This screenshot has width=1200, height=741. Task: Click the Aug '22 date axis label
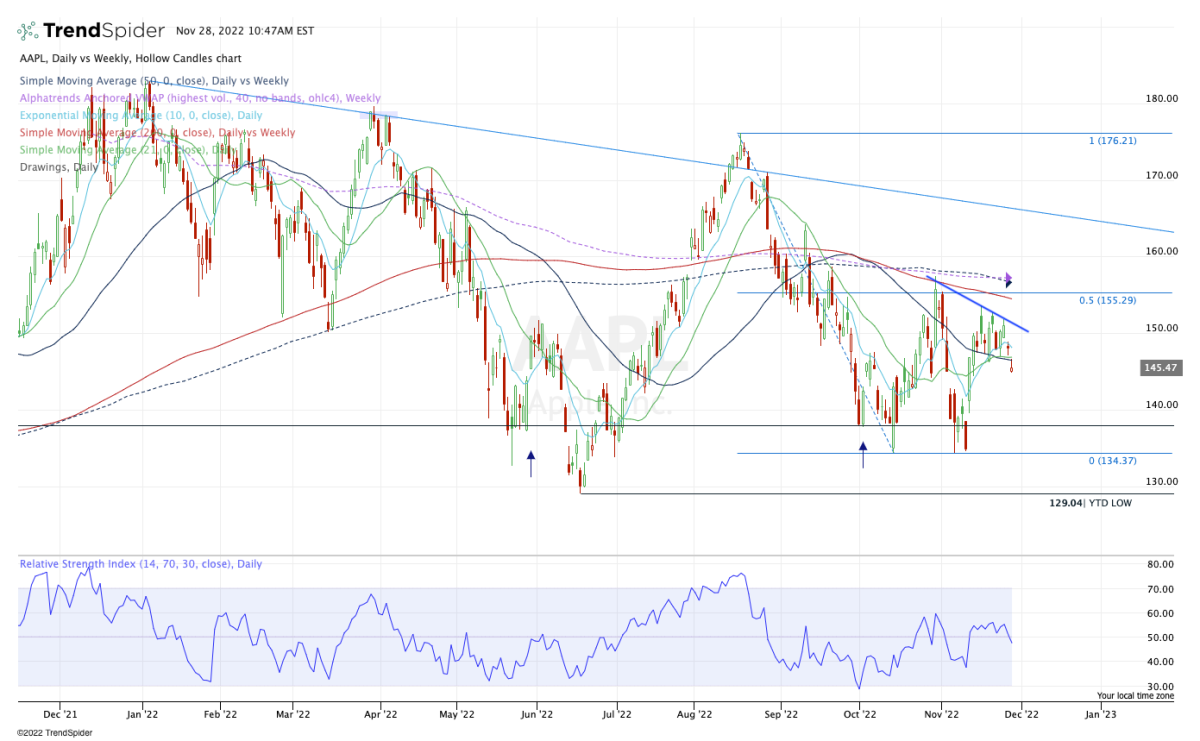point(694,715)
